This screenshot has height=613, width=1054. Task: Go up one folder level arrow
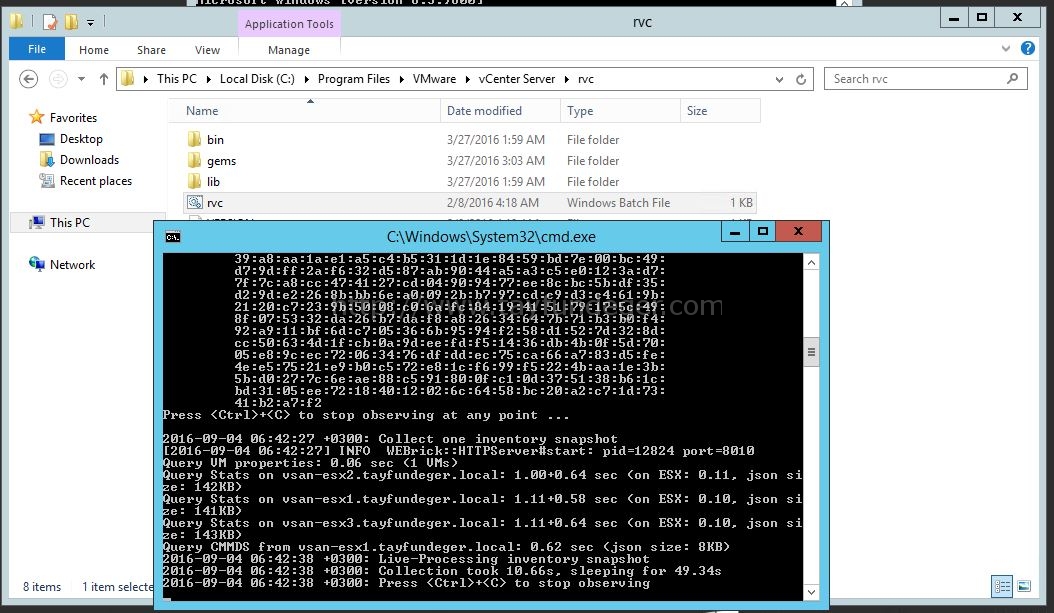tap(104, 79)
